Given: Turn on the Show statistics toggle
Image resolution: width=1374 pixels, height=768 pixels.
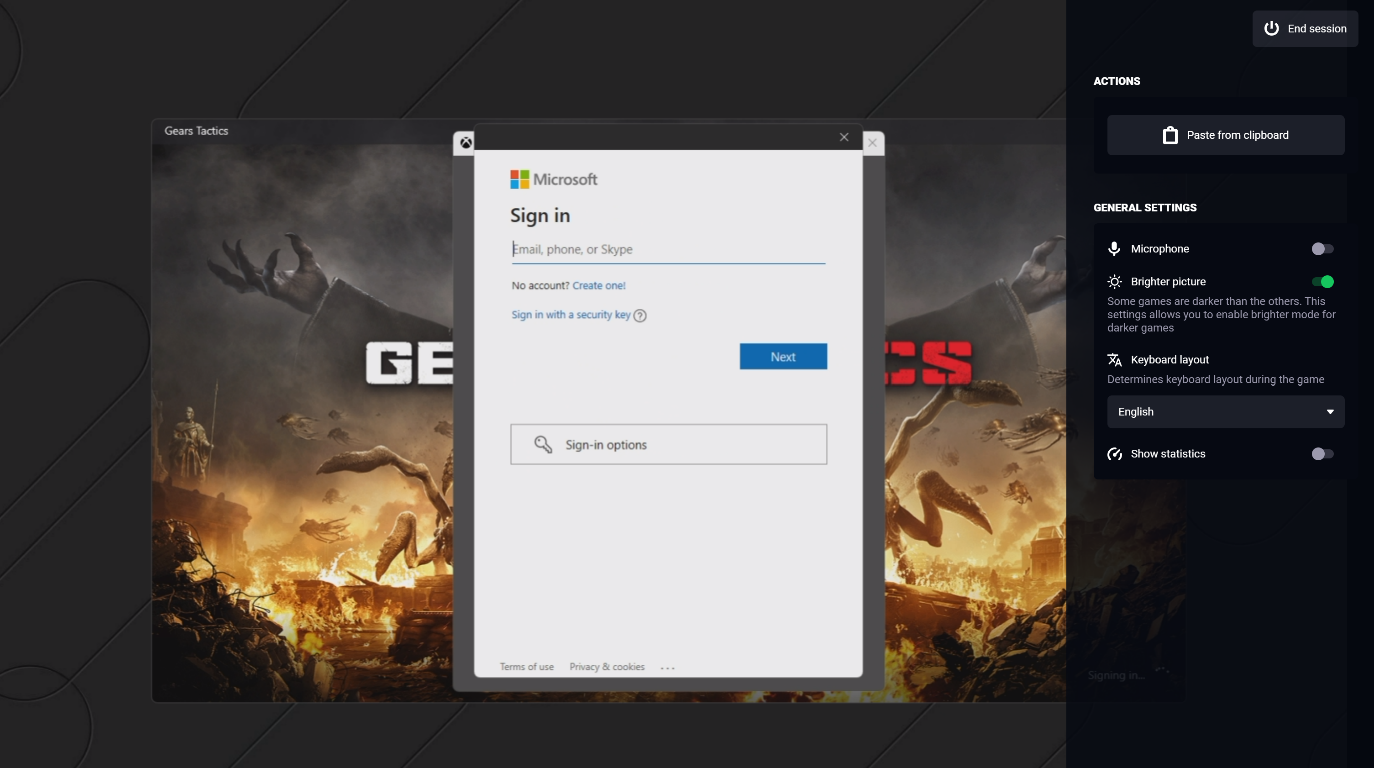Looking at the screenshot, I should (1322, 453).
